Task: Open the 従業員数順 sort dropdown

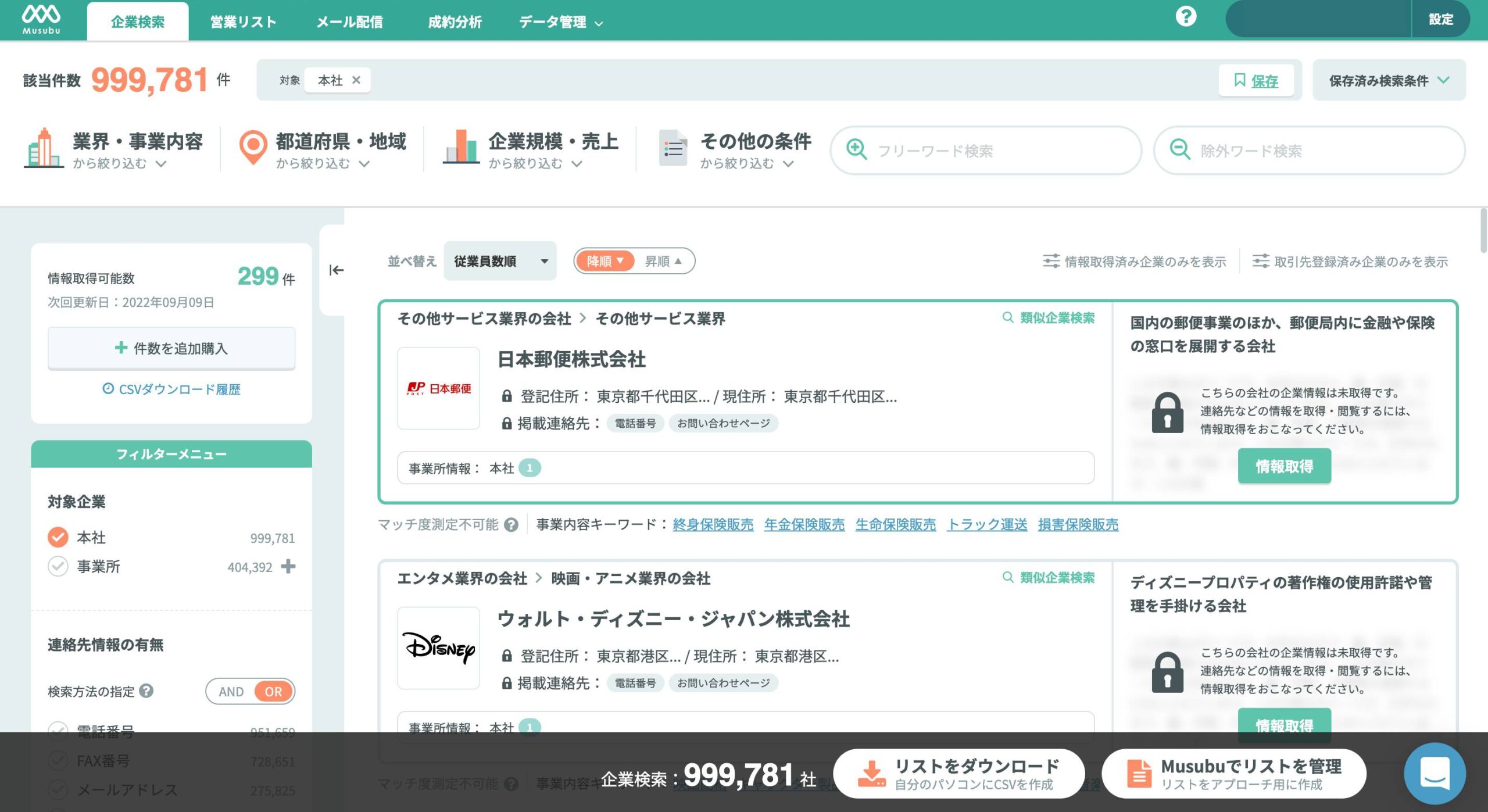Action: coord(500,261)
